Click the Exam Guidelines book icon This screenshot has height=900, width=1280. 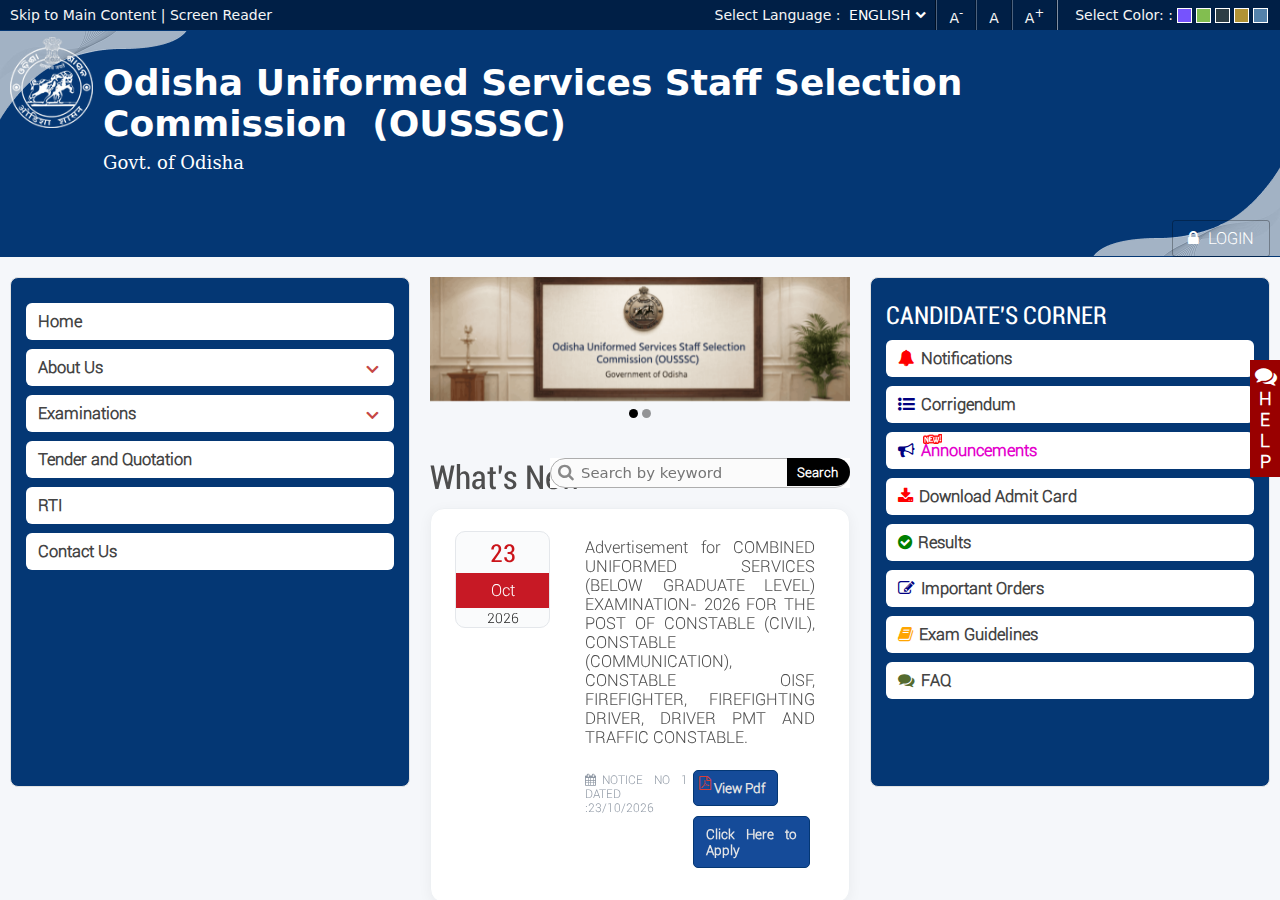905,634
